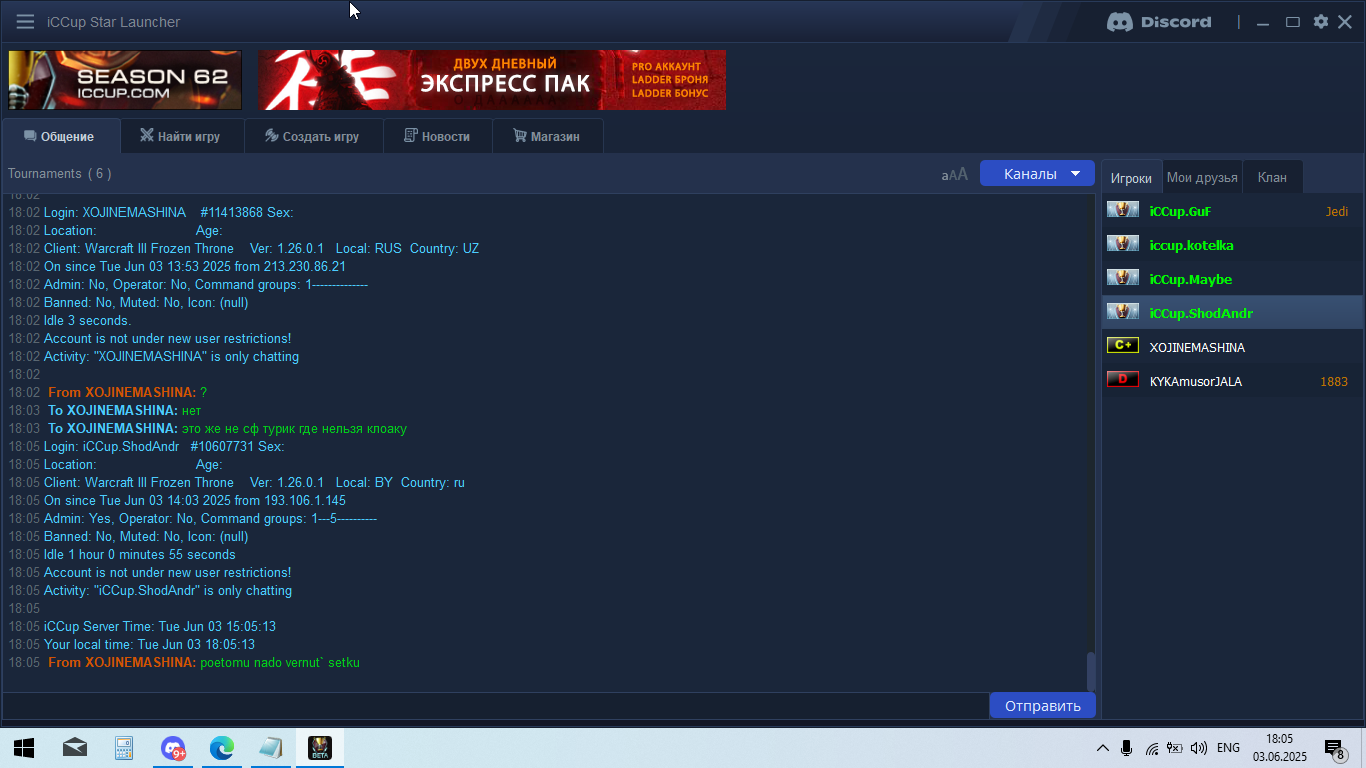
Task: Click the 1883 score next to KYKAmusorJALA
Action: 1333,381
